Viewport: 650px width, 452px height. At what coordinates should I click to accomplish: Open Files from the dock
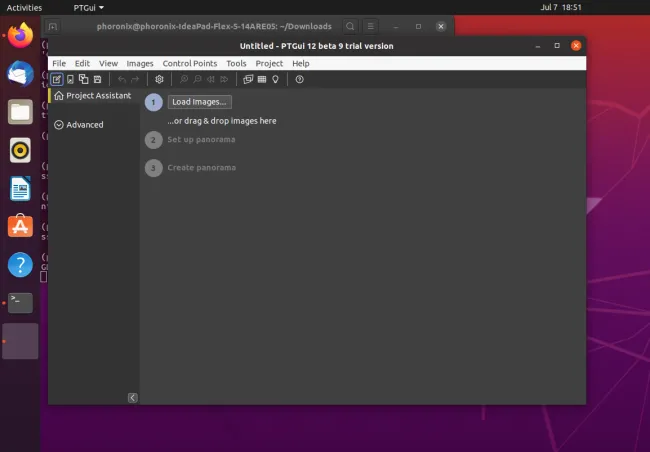coord(20,112)
